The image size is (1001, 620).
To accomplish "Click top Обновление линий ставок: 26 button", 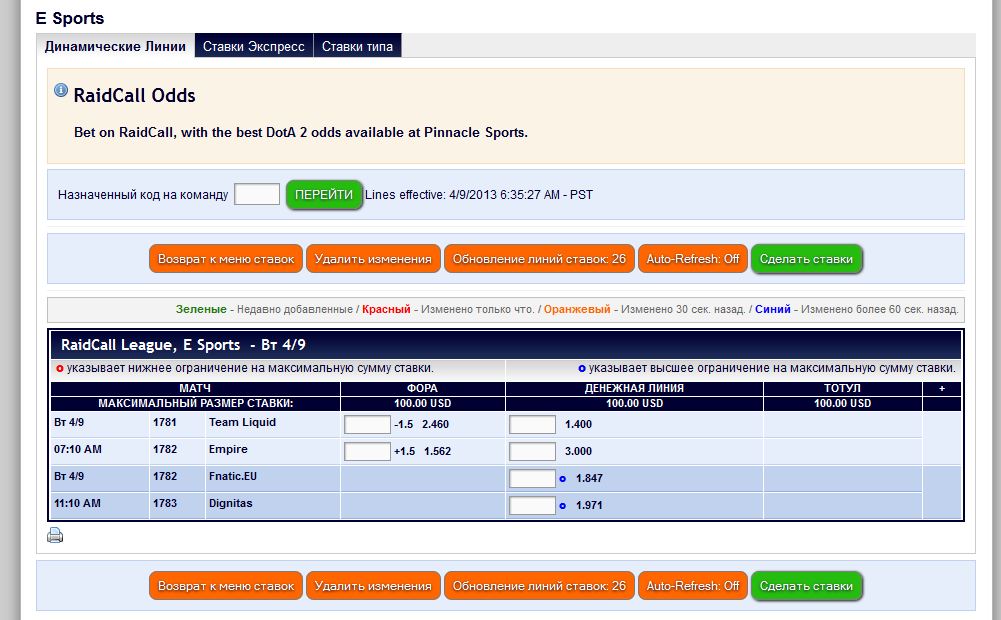I will tap(539, 259).
